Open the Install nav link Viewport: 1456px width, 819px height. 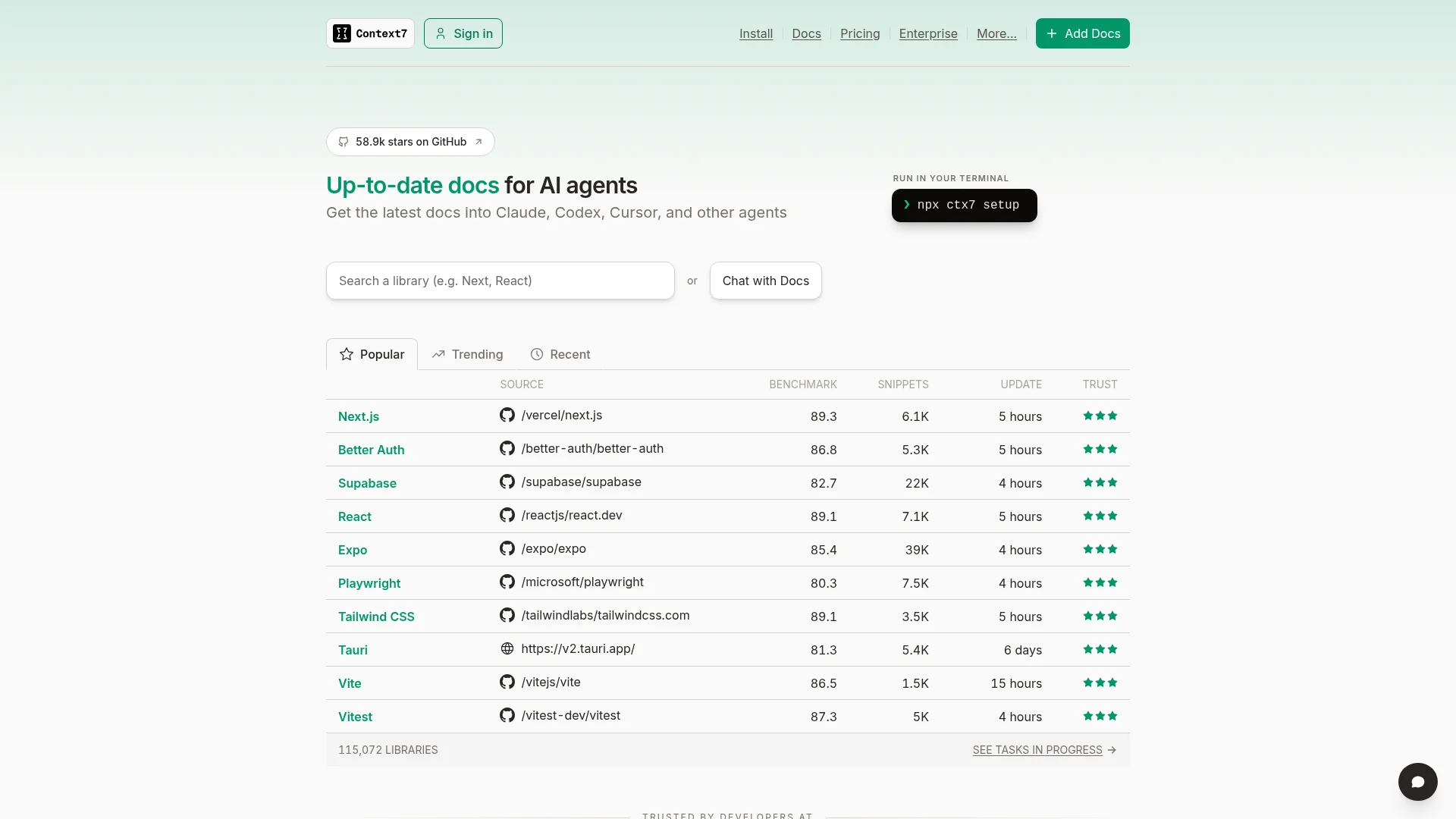[756, 33]
